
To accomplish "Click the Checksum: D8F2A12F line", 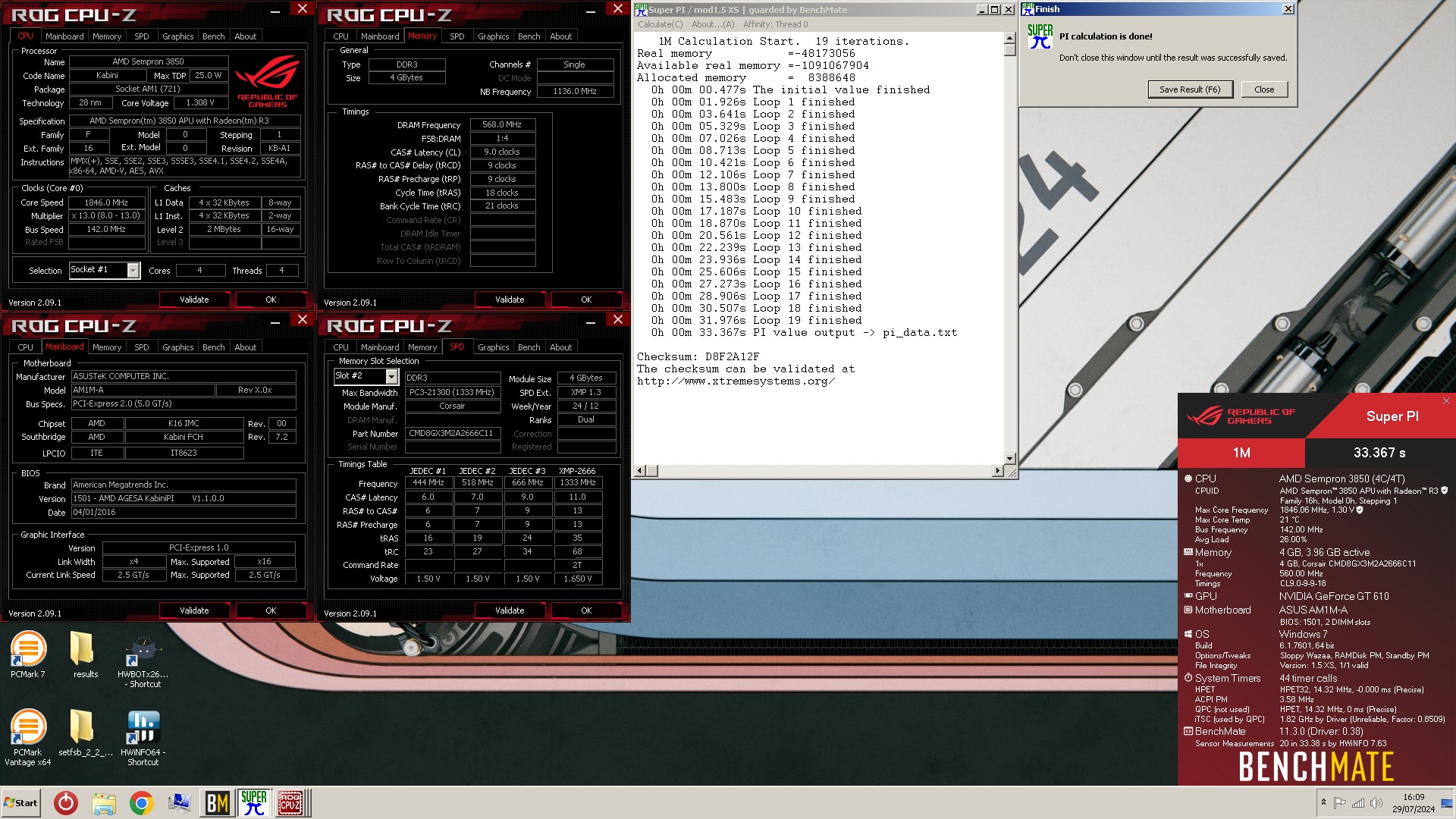I will 698,356.
